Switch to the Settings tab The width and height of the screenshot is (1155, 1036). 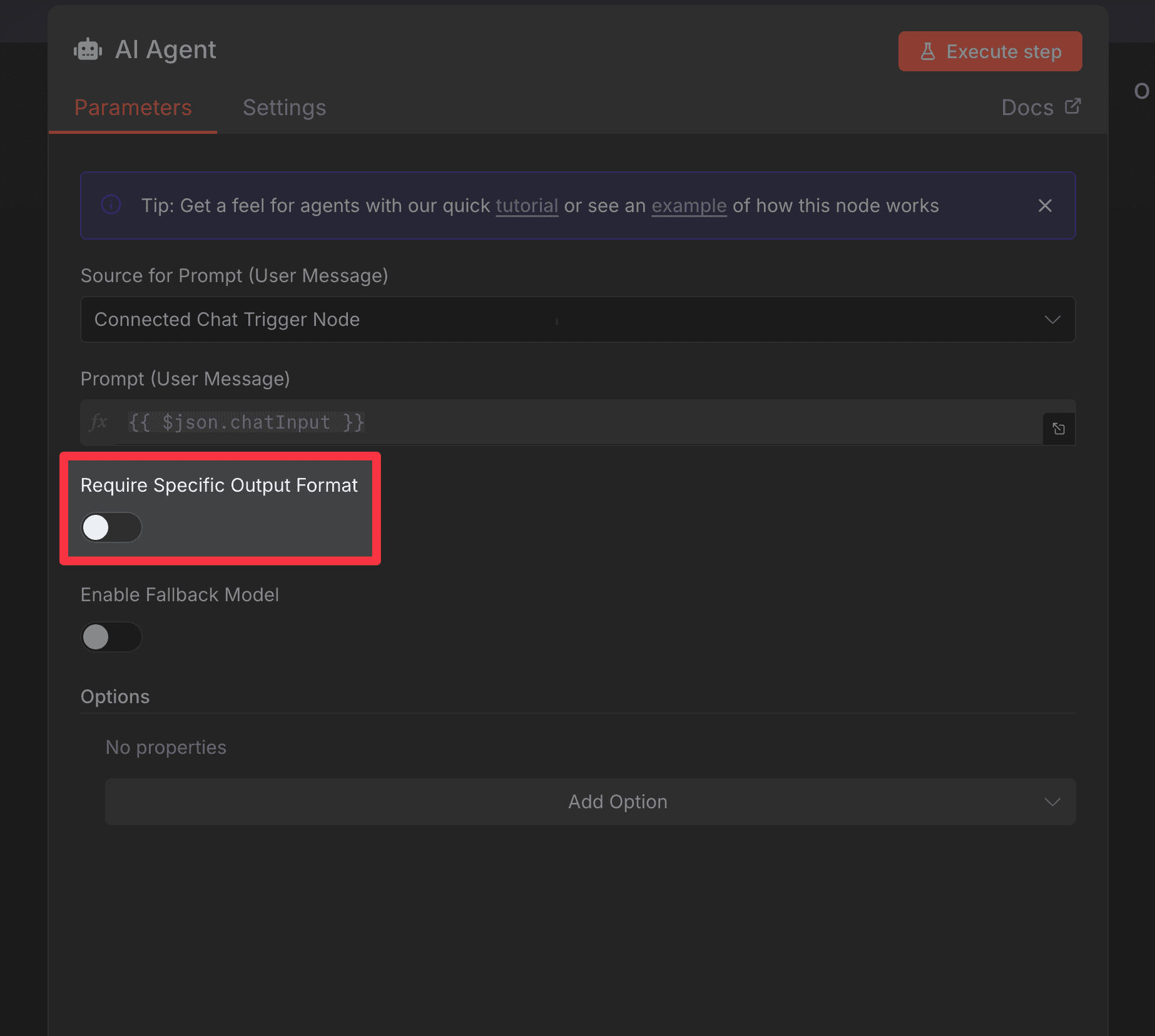pos(284,107)
